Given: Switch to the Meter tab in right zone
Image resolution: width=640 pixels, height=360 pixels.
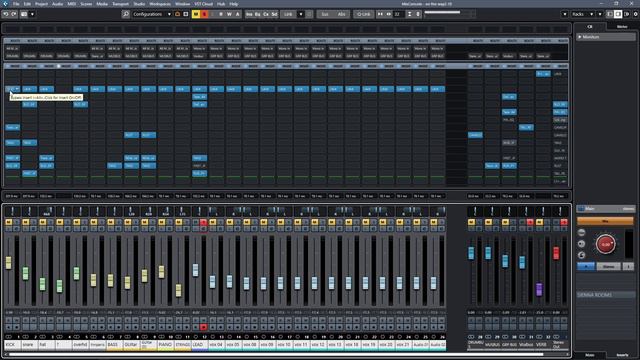Looking at the screenshot, I should 622,27.
